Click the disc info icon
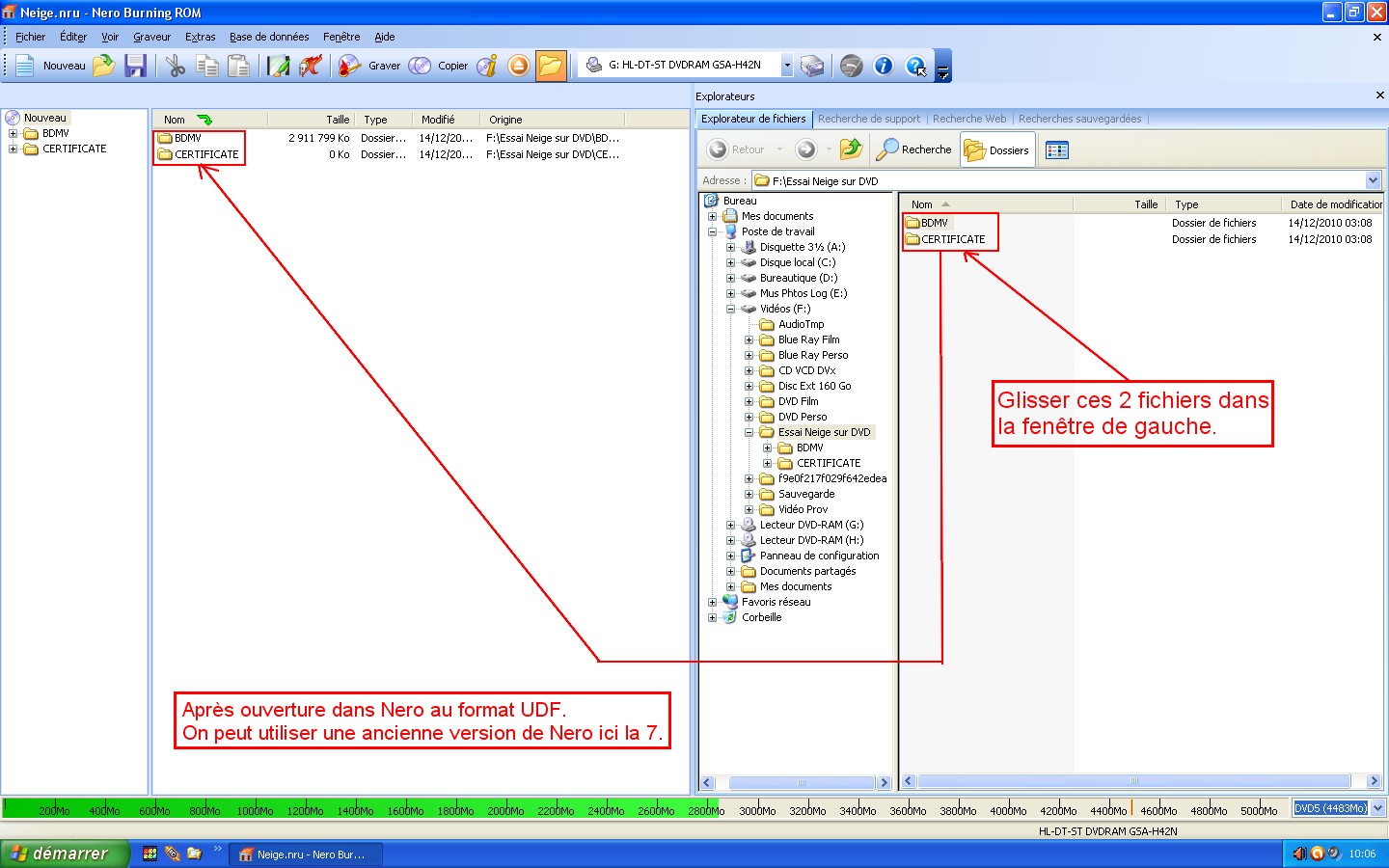Viewport: 1389px width, 868px height. [x=488, y=66]
